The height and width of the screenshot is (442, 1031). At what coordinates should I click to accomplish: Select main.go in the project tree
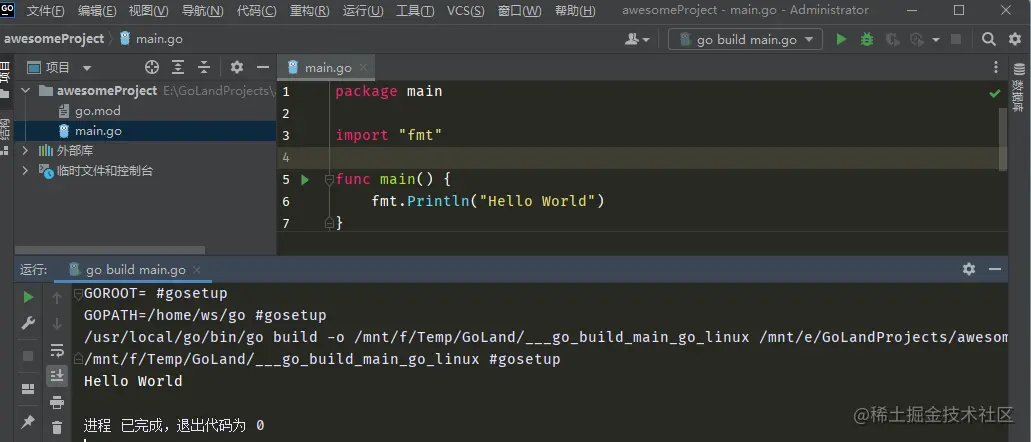[98, 131]
